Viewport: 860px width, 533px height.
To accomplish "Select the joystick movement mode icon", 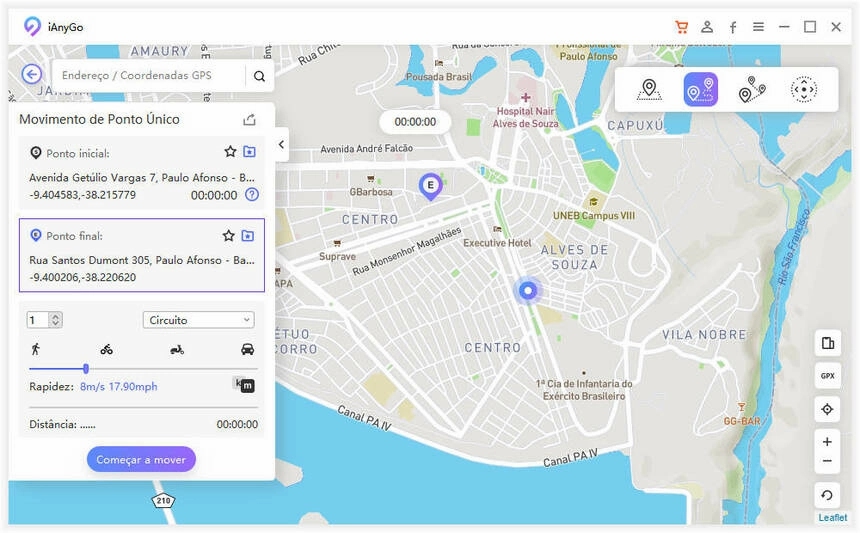I will tap(804, 89).
